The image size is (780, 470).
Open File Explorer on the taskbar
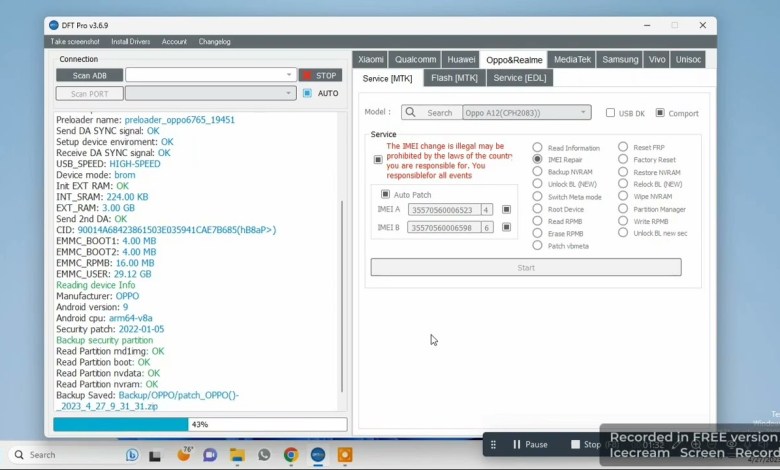[x=237, y=455]
